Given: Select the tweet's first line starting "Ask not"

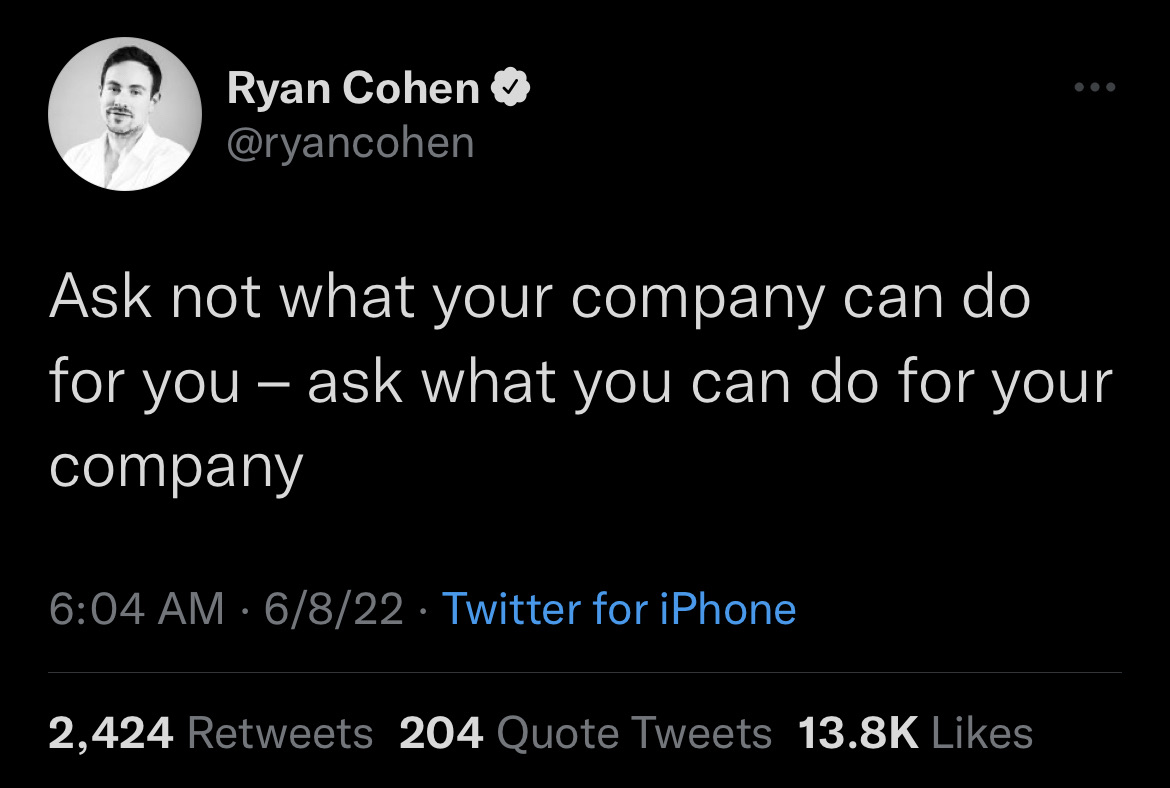Looking at the screenshot, I should (540, 298).
